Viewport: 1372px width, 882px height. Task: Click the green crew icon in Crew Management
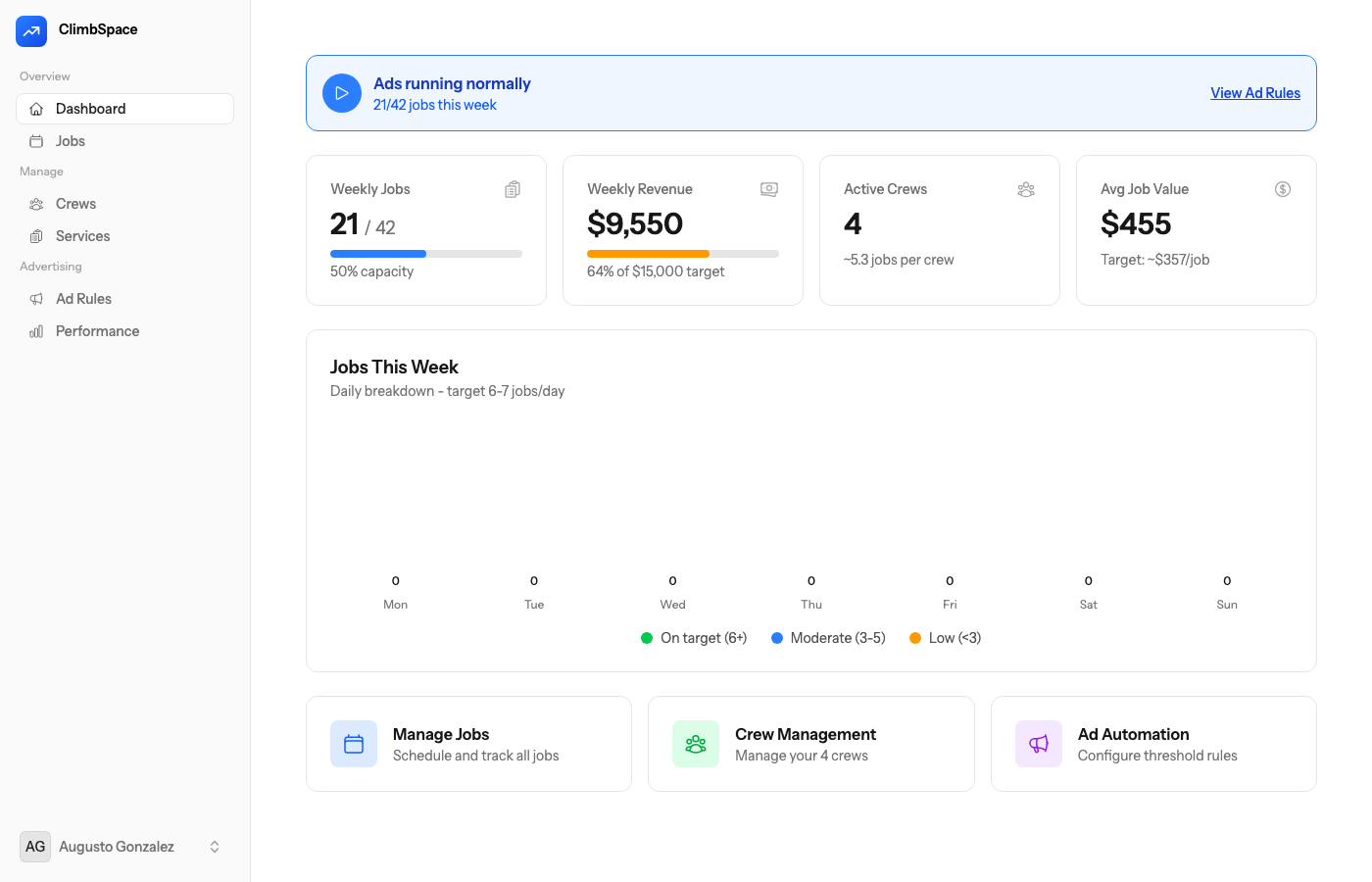[x=696, y=744]
